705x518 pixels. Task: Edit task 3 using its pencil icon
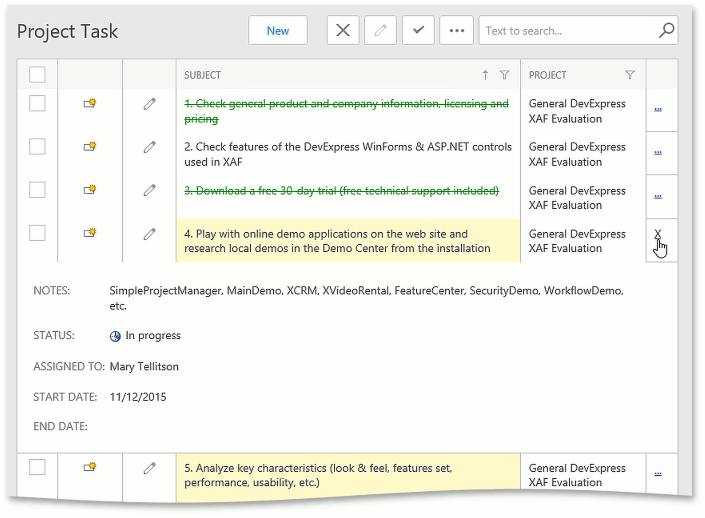(150, 190)
